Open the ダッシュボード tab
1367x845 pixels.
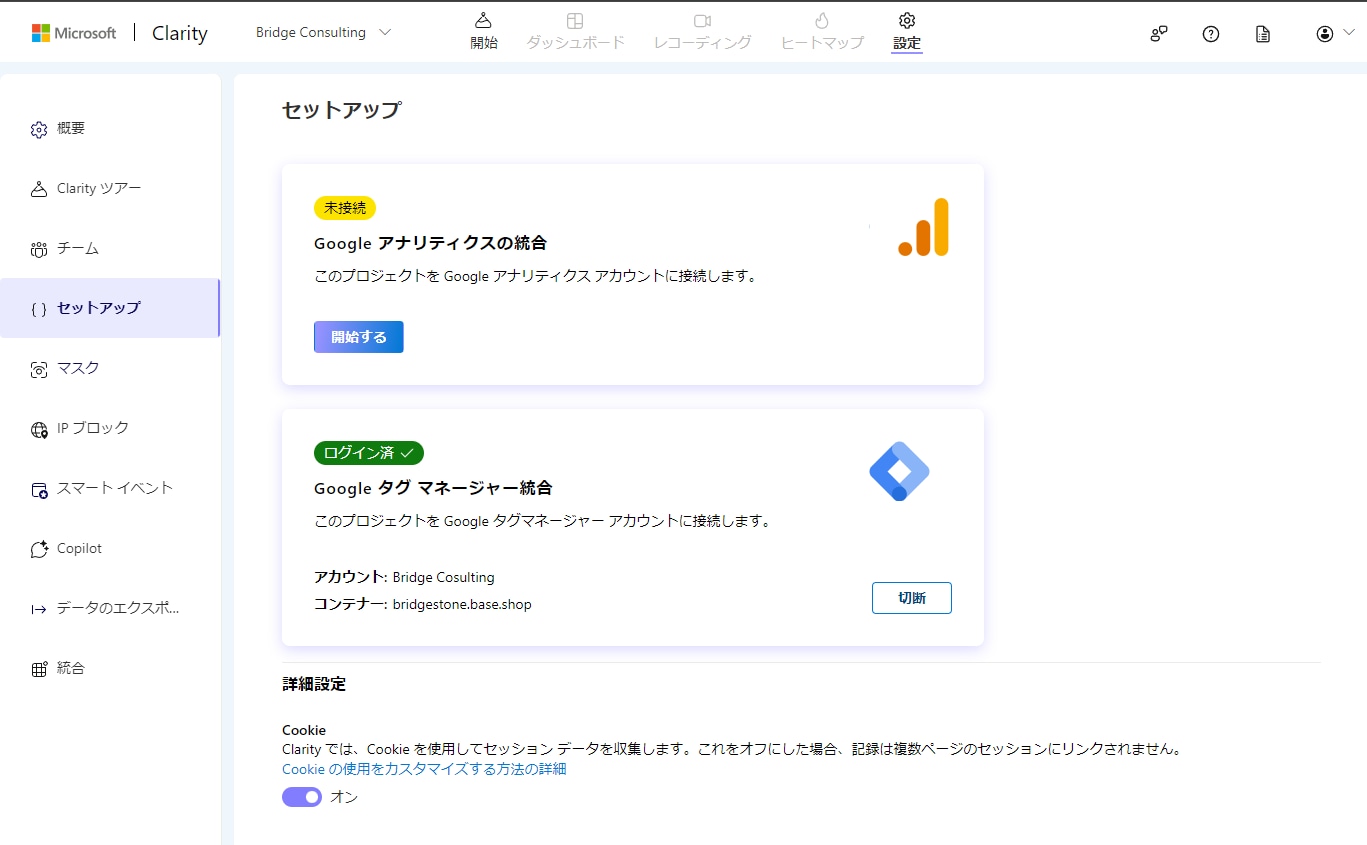pyautogui.click(x=575, y=32)
